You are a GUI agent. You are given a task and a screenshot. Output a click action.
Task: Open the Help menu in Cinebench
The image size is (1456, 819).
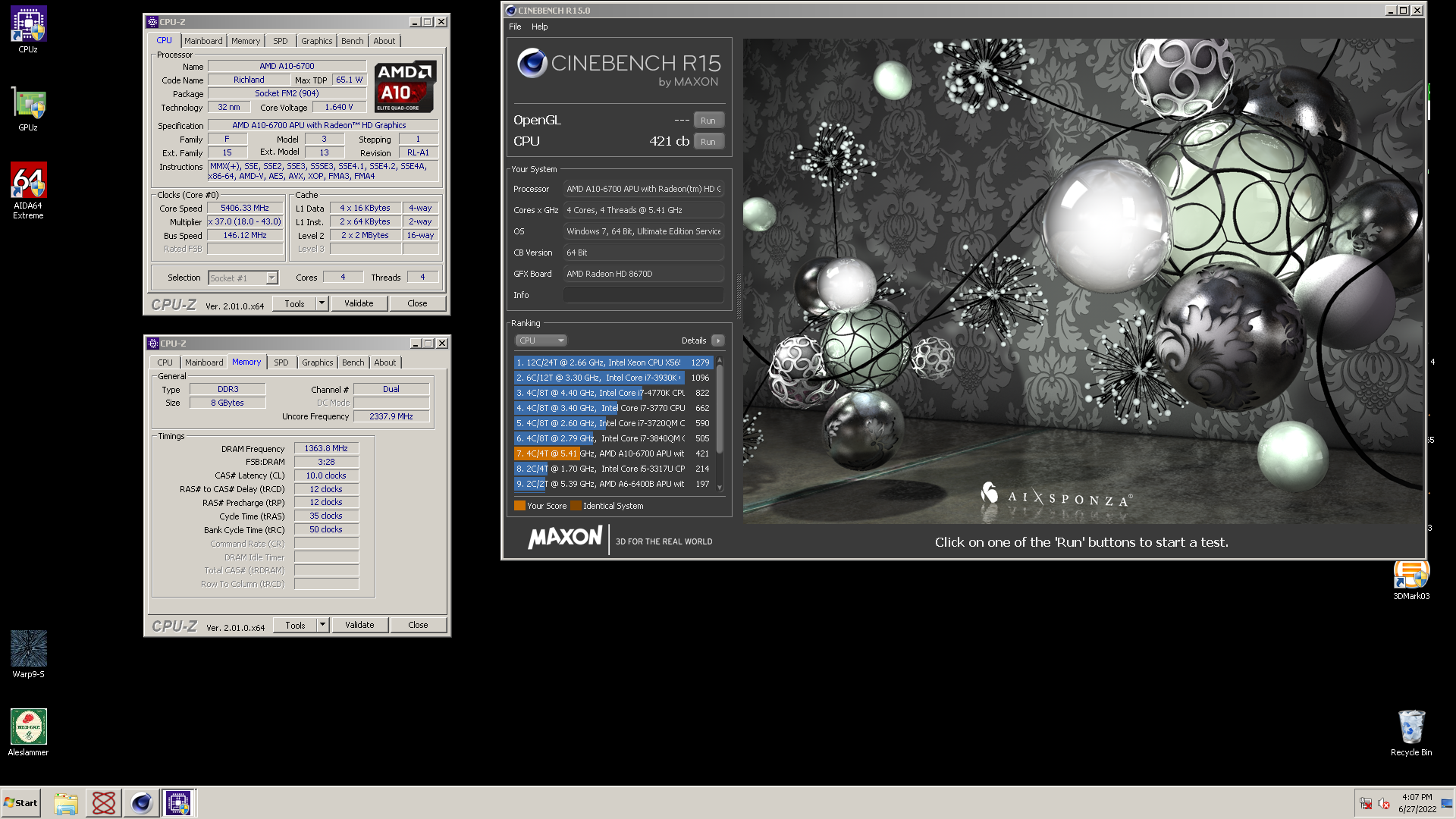[539, 27]
